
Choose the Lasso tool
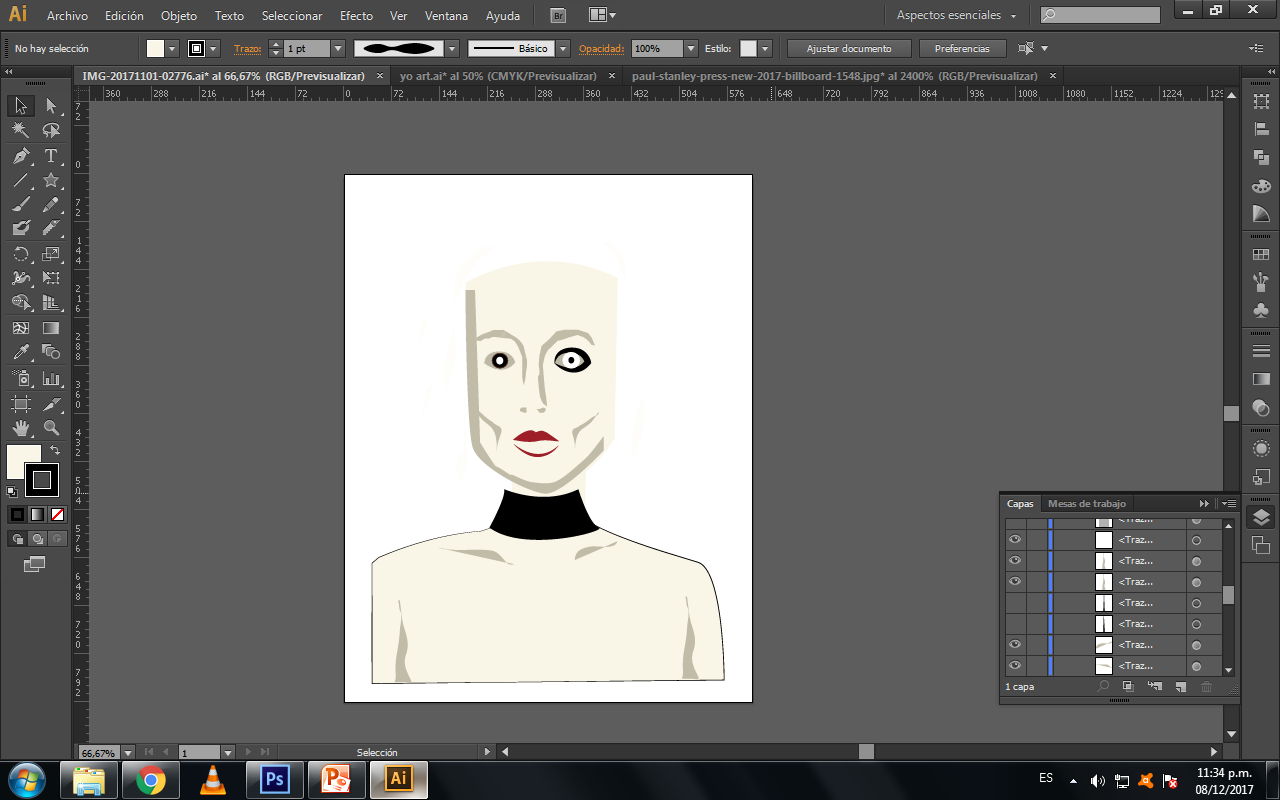point(50,131)
